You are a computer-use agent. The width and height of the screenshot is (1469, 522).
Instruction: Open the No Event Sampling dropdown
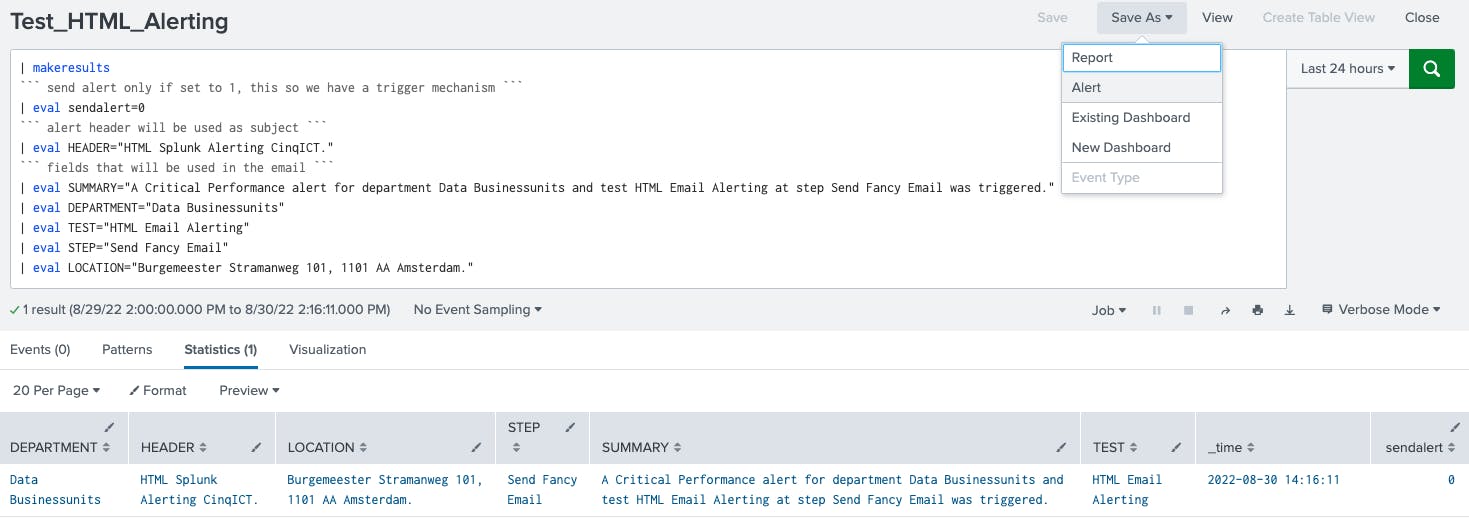[x=477, y=310]
